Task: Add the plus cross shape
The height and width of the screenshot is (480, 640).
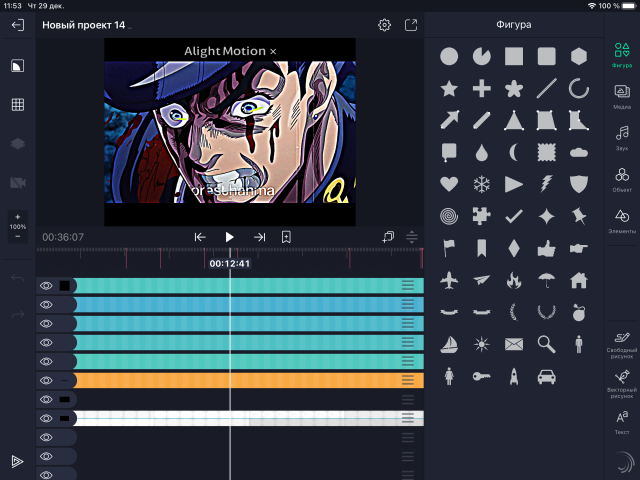Action: click(482, 89)
